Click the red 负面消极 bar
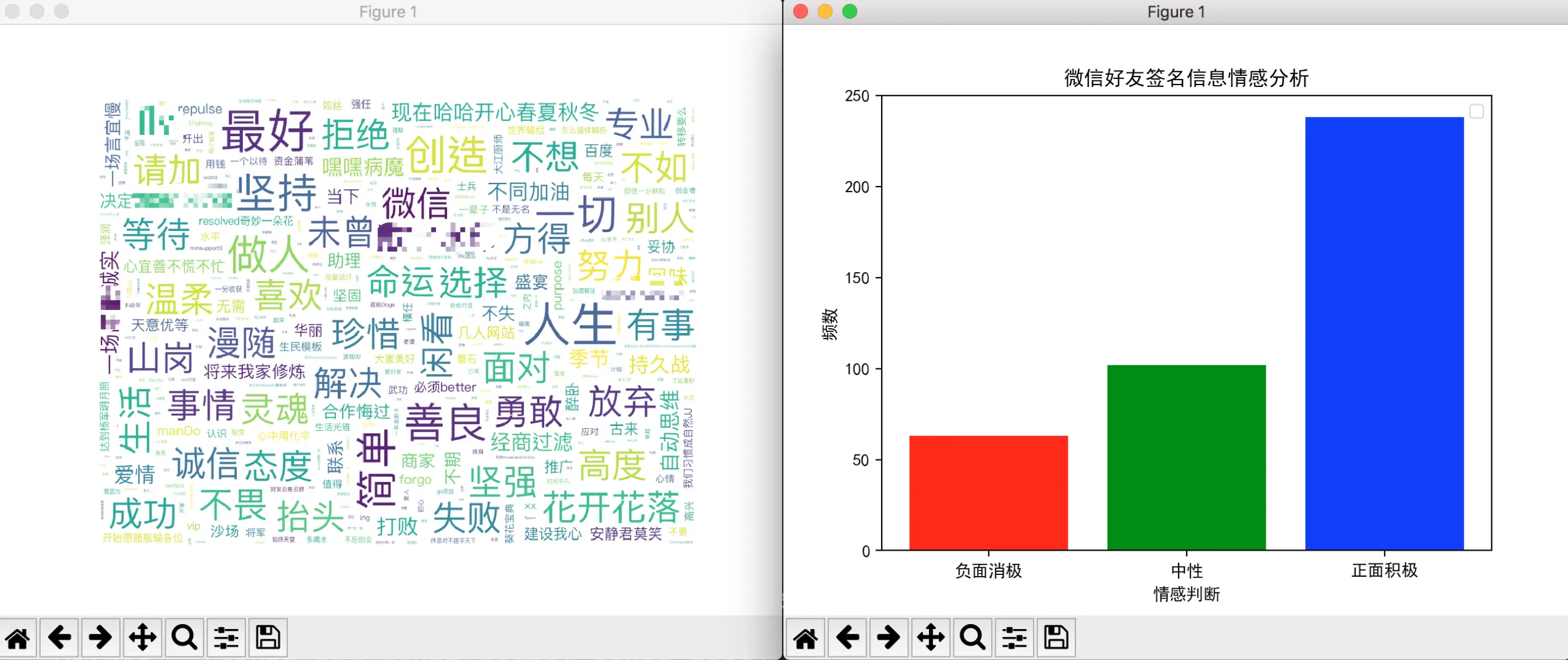1568x660 pixels. tap(988, 492)
